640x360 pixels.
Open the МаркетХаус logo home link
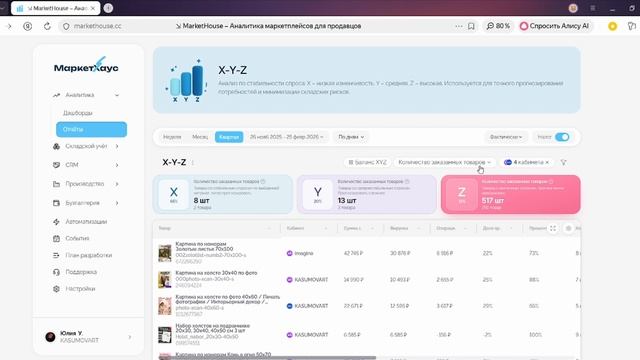[x=86, y=66]
